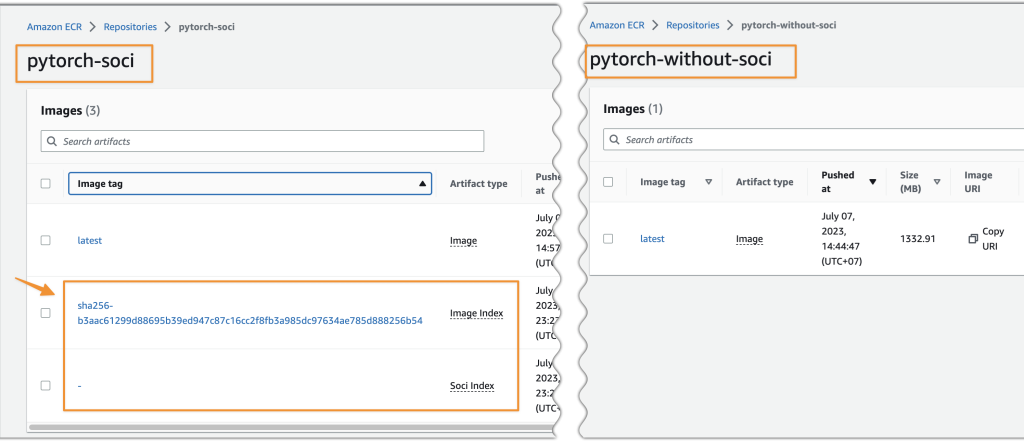The width and height of the screenshot is (1024, 441).
Task: Click Image artifact type in pytorch-soci latest row
Action: point(463,241)
